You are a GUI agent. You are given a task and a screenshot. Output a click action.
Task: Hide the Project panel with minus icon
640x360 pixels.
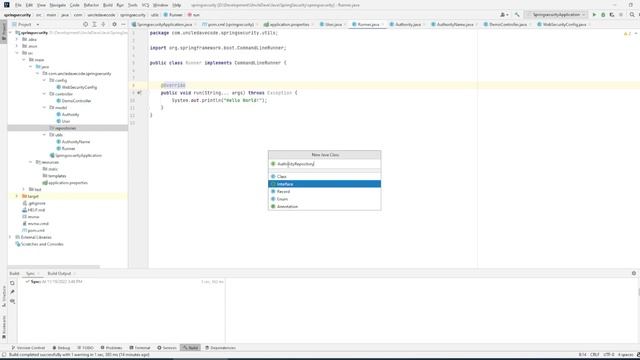point(123,24)
